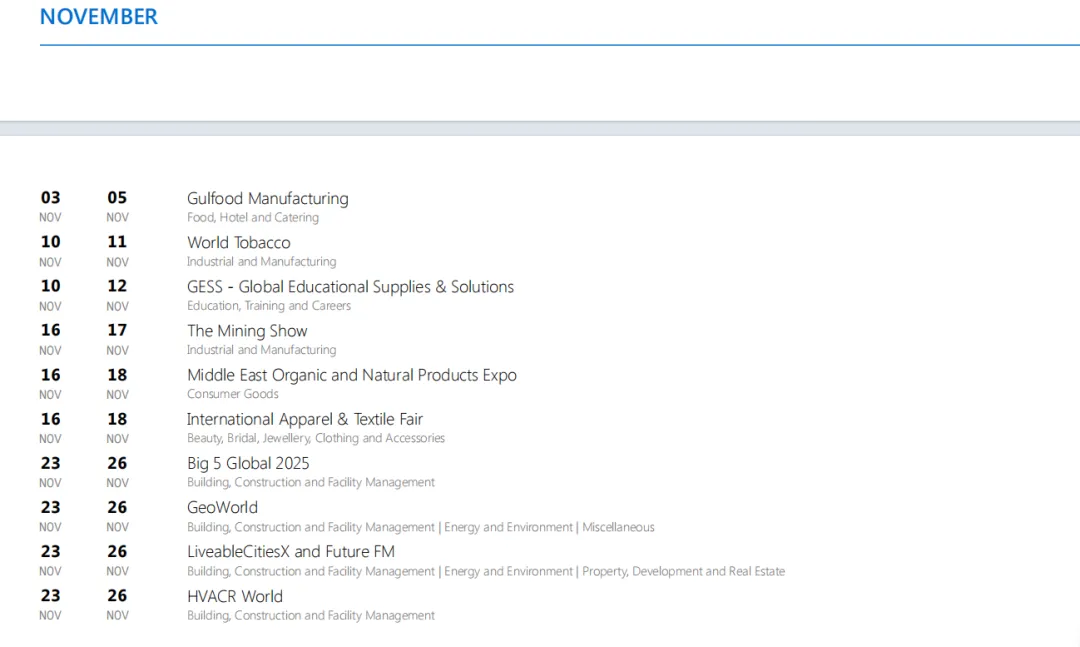Image resolution: width=1080 pixels, height=647 pixels.
Task: Click the NOVEMBER heading
Action: coord(98,17)
